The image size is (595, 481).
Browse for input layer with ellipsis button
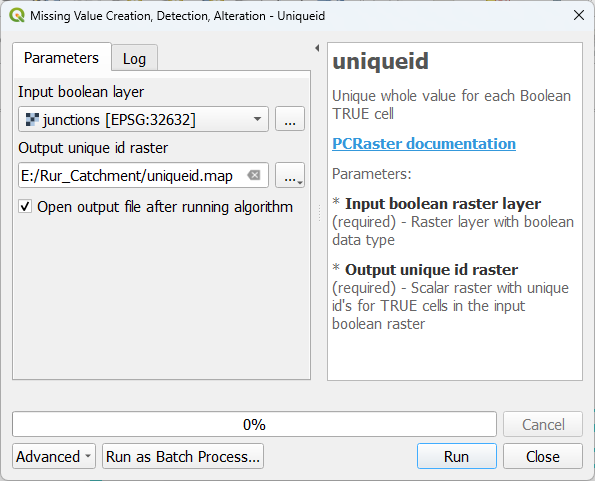pos(290,119)
